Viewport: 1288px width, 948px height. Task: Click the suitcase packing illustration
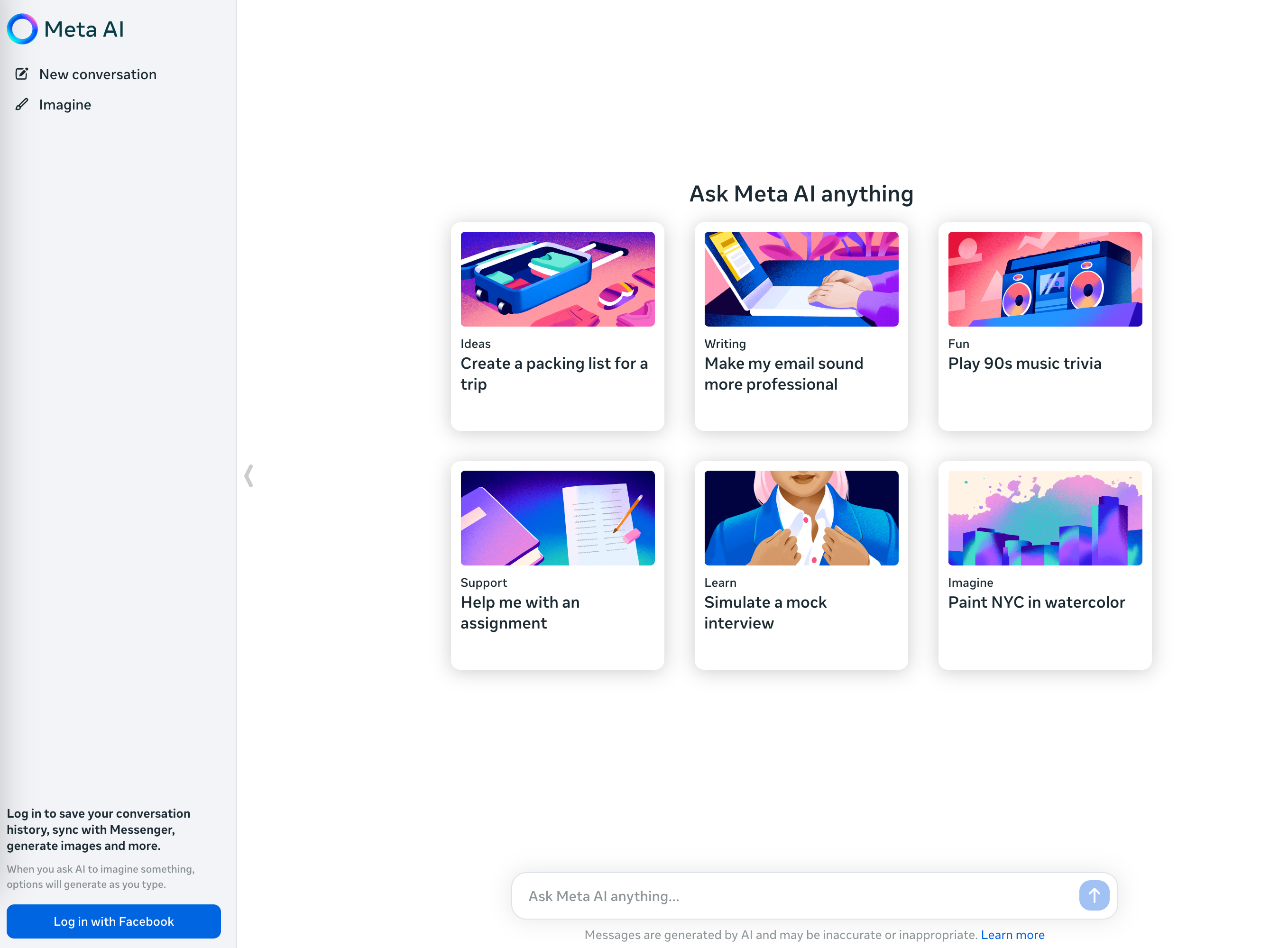(x=557, y=278)
